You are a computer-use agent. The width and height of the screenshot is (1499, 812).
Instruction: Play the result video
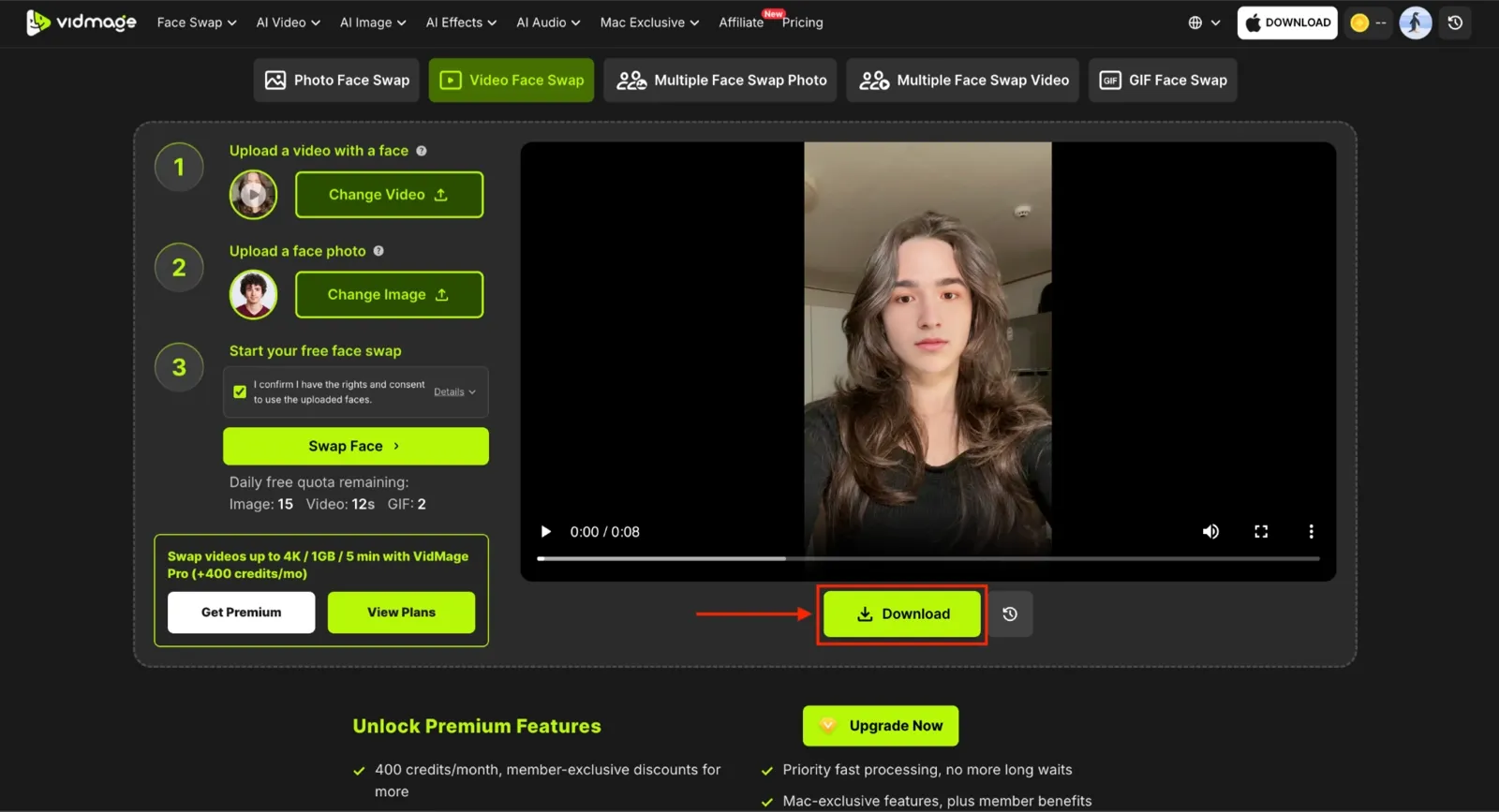(x=545, y=532)
